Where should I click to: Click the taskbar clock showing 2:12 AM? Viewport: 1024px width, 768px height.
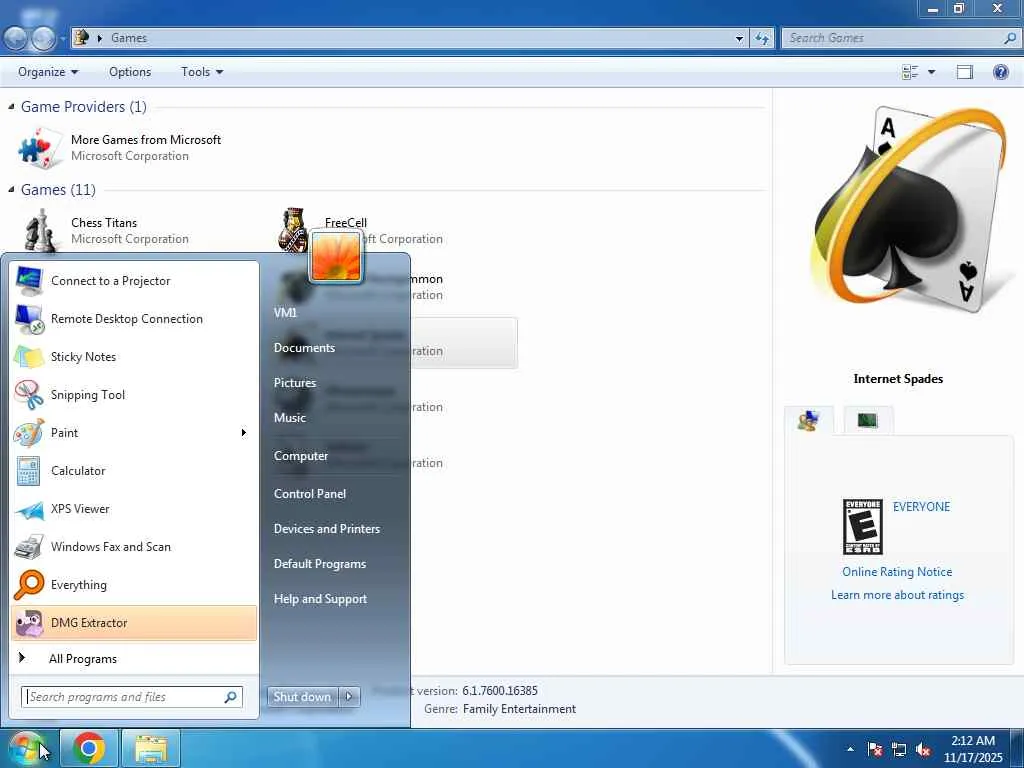pyautogui.click(x=973, y=749)
